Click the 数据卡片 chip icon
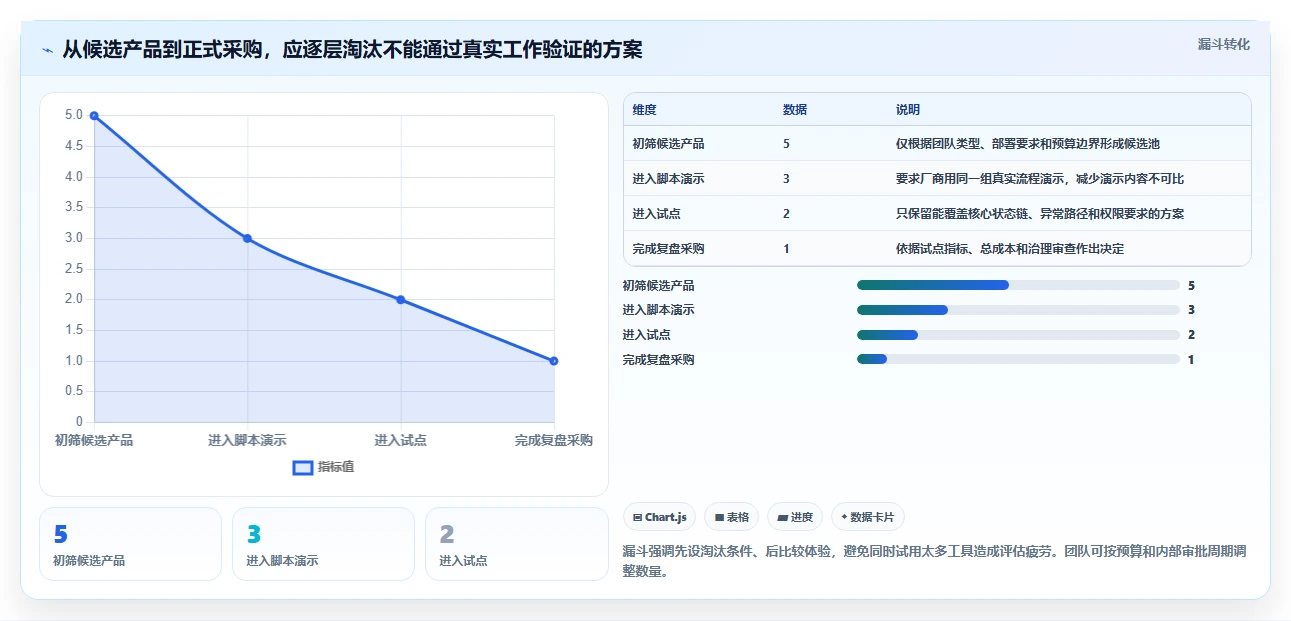This screenshot has height=621, width=1291. (x=844, y=517)
